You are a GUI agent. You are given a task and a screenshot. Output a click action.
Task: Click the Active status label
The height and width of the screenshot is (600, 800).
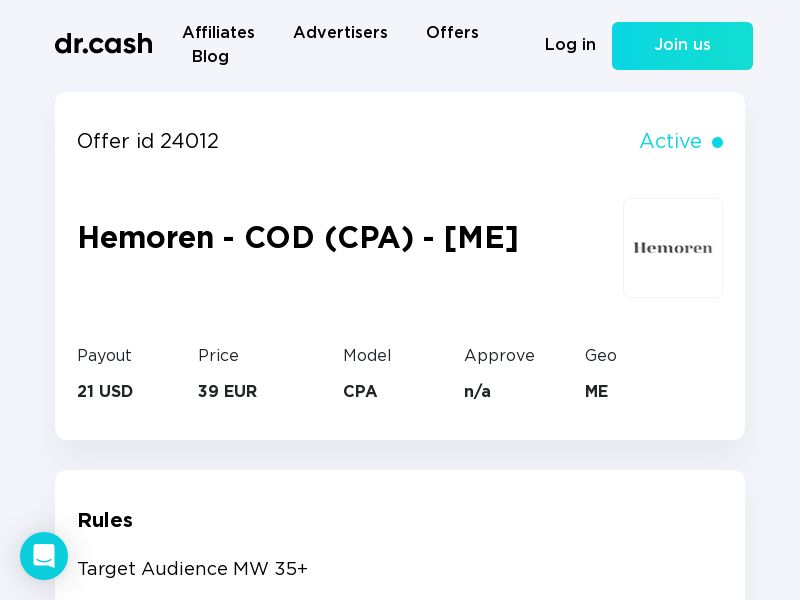(x=670, y=141)
